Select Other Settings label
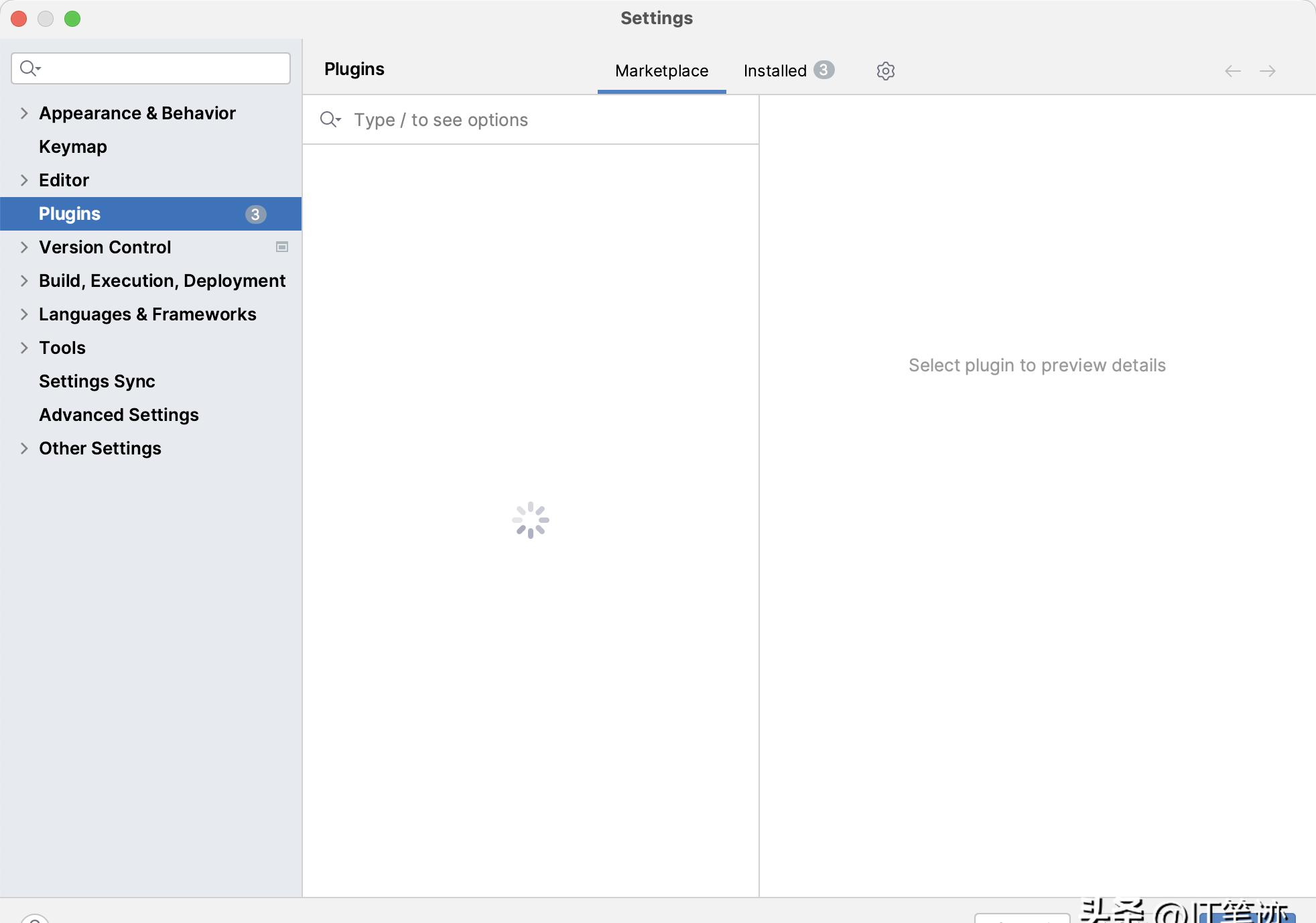This screenshot has height=923, width=1316. [100, 448]
